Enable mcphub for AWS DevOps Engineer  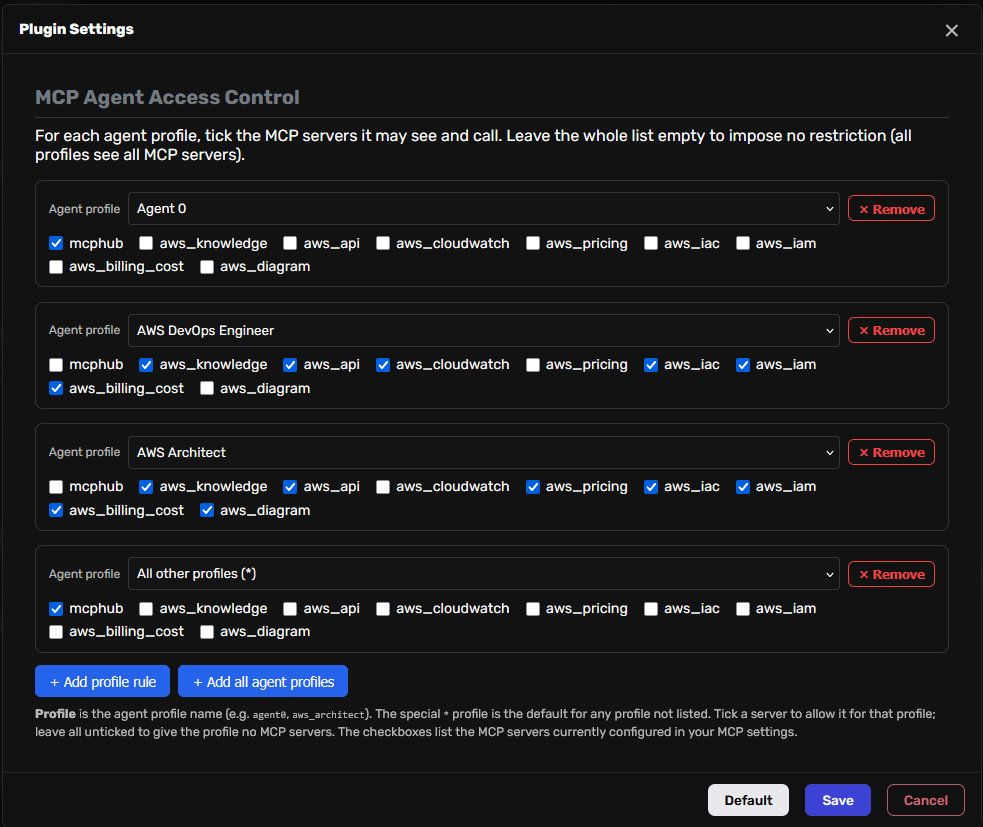click(x=56, y=365)
